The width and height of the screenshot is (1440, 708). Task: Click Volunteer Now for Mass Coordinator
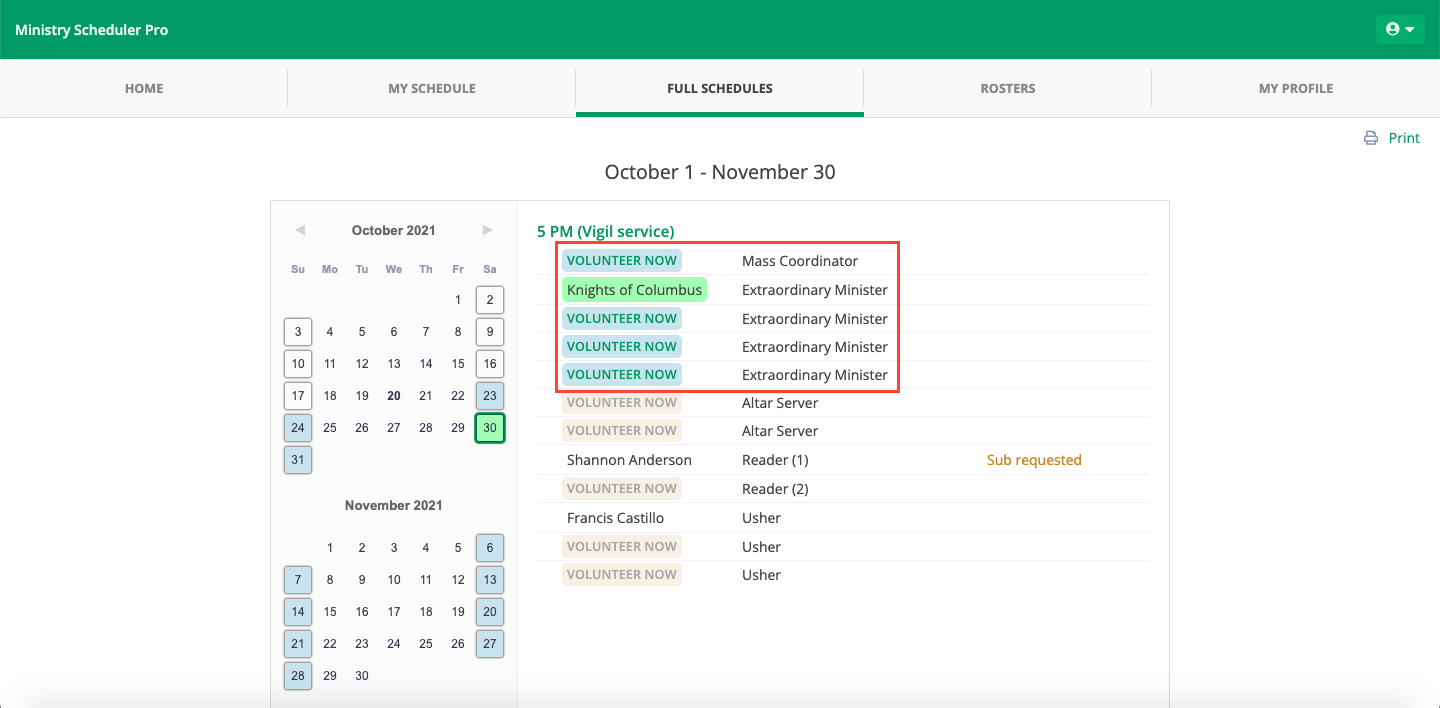(621, 261)
